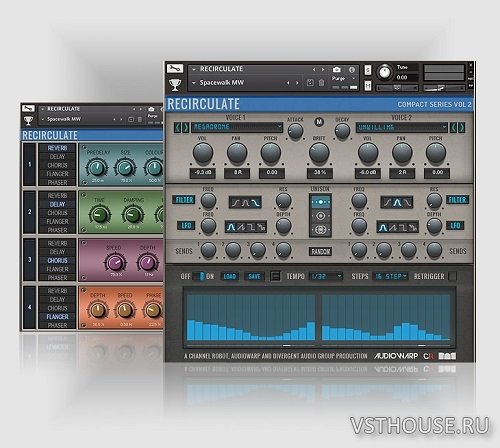
Task: Open the Voice 1 MEGADRONE sample dropdown
Action: [237, 127]
